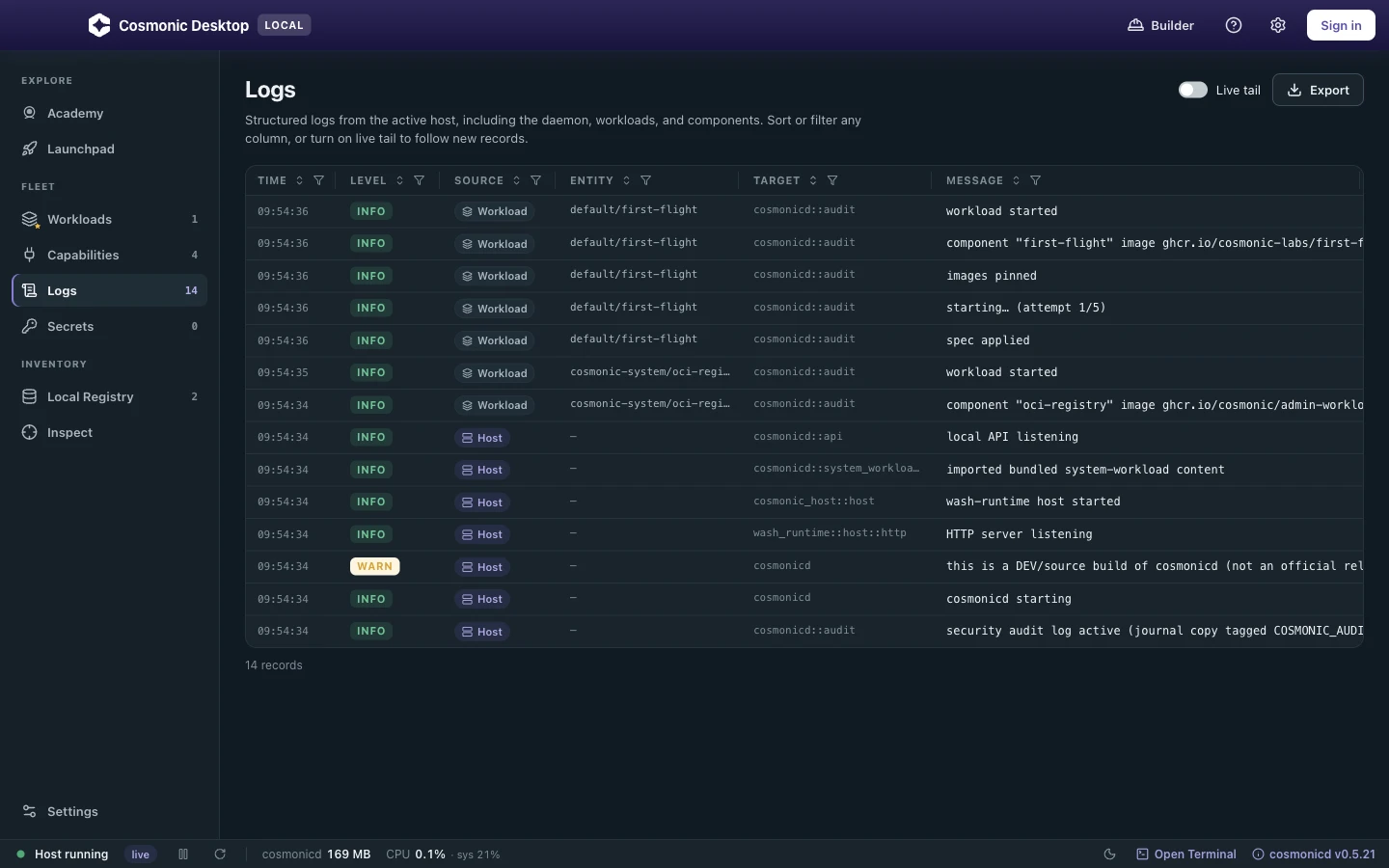Click the Cosmonic Desktop logo icon
The height and width of the screenshot is (868, 1389).
pyautogui.click(x=99, y=25)
